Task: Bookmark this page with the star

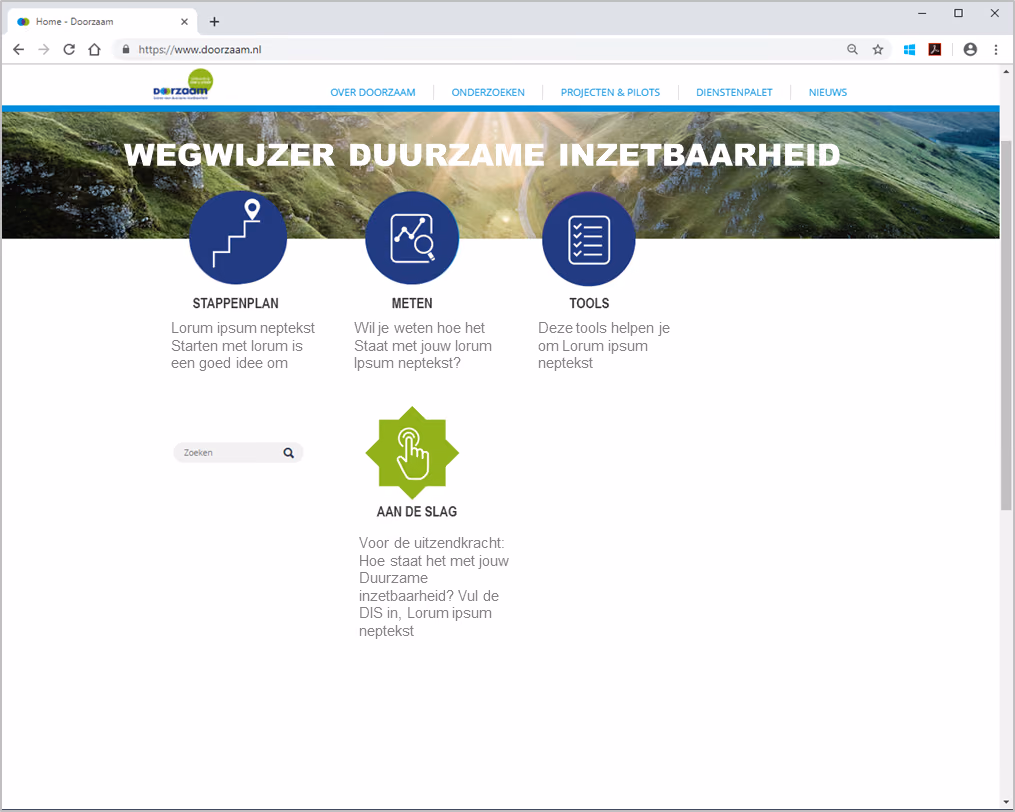Action: click(x=878, y=49)
